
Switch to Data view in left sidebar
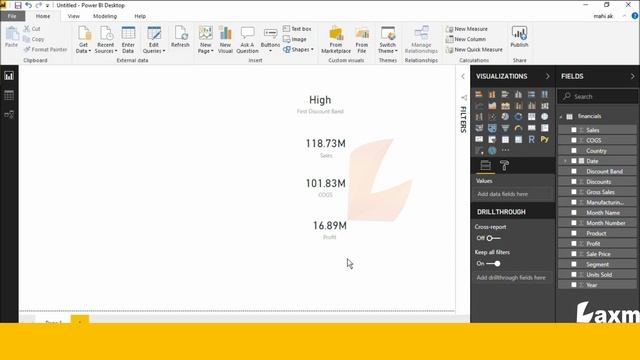pos(9,95)
